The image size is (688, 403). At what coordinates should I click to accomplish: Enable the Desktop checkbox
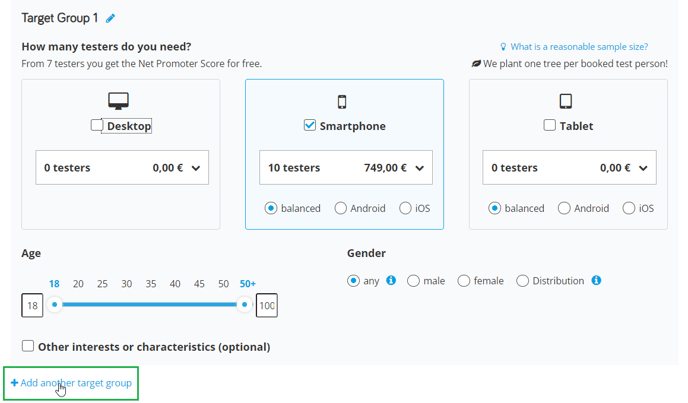(x=97, y=125)
